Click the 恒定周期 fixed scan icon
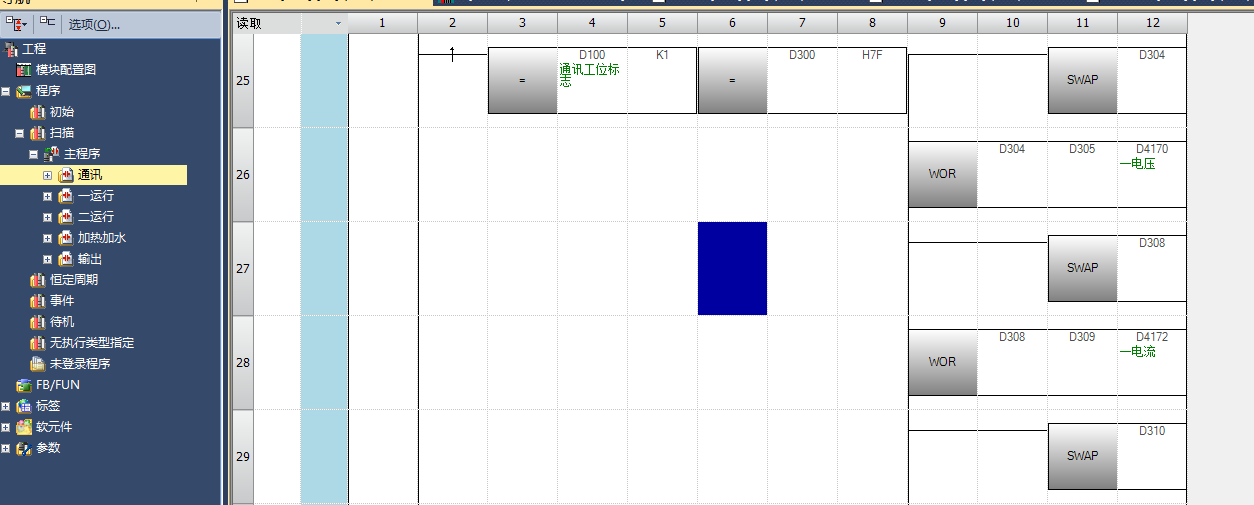Viewport: 1254px width, 505px height. 38,280
